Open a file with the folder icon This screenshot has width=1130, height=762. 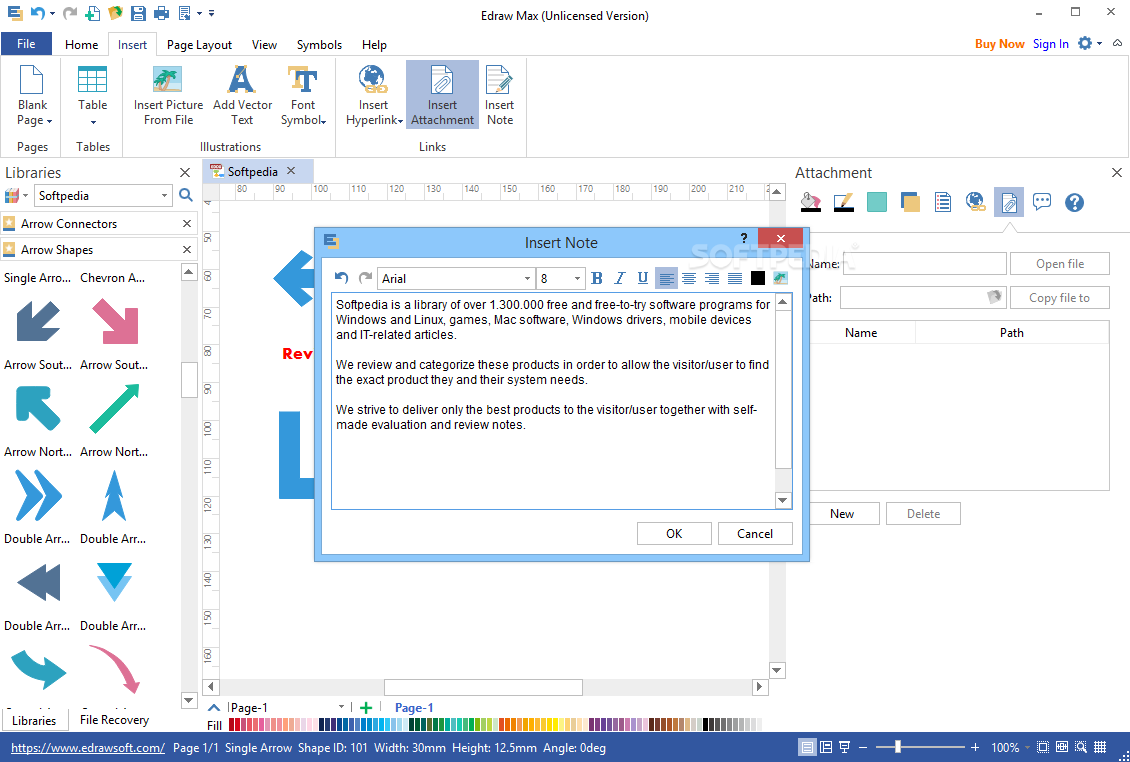pos(115,13)
